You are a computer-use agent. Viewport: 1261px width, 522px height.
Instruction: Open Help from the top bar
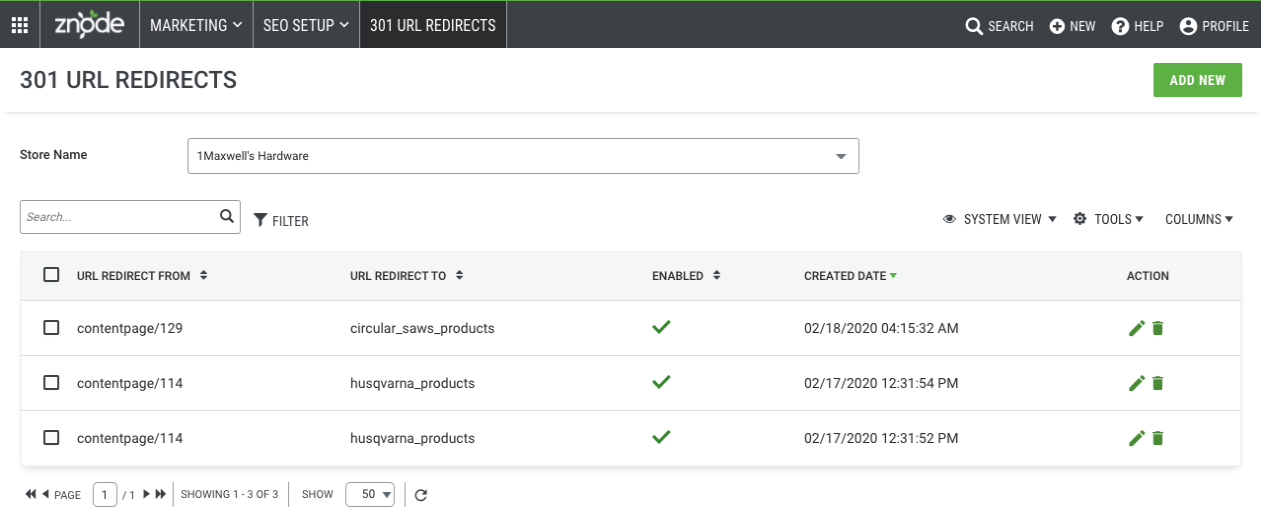pyautogui.click(x=1138, y=26)
